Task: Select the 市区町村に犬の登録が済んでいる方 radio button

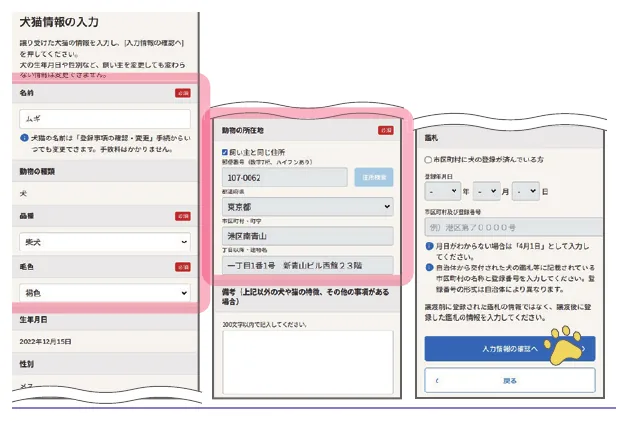Action: [x=428, y=160]
